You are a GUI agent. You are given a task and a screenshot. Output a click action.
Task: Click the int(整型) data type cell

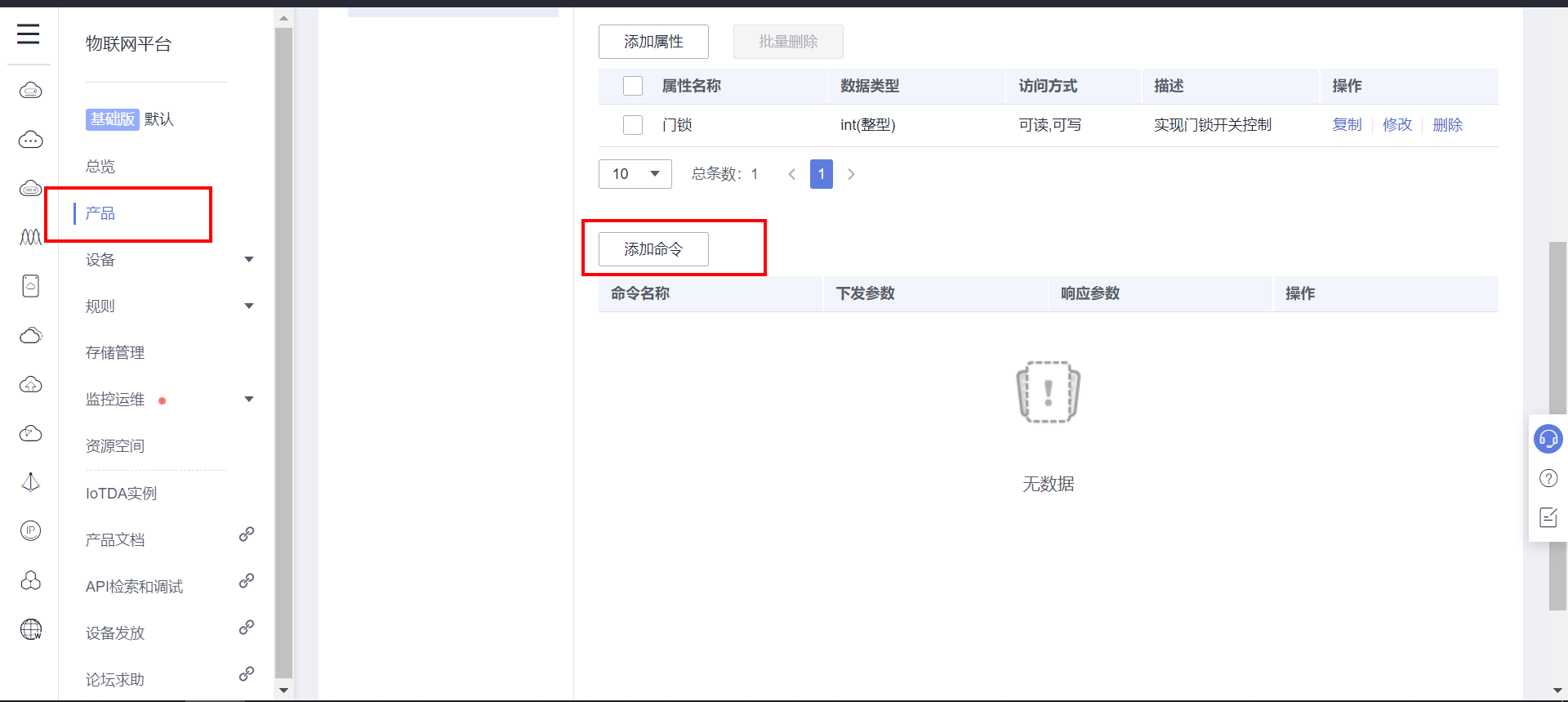[868, 125]
